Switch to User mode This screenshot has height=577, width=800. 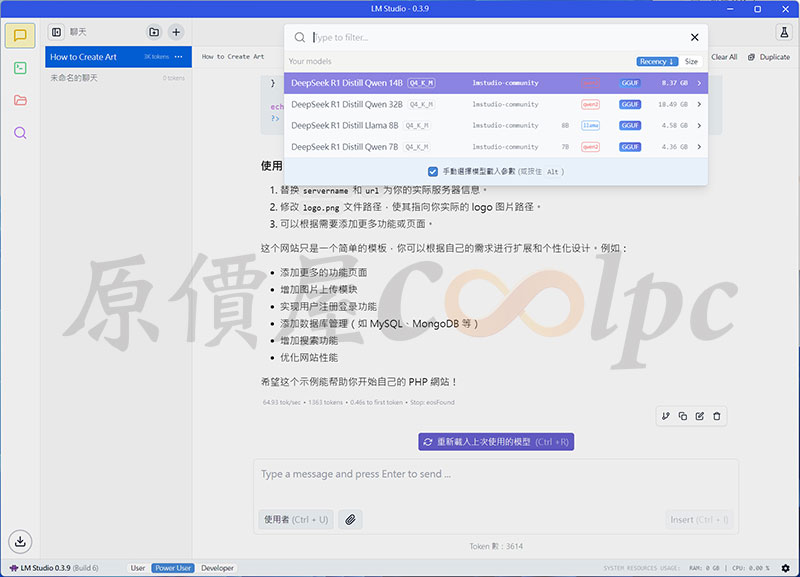[x=138, y=568]
